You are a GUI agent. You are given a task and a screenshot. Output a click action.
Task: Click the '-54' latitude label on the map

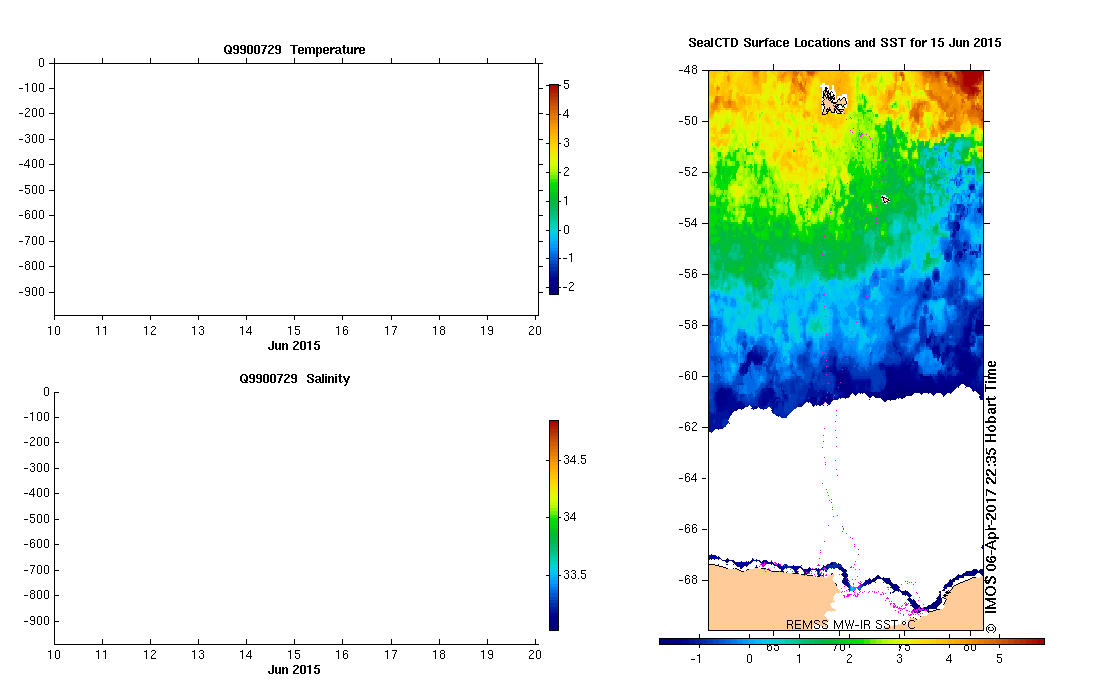[x=688, y=223]
